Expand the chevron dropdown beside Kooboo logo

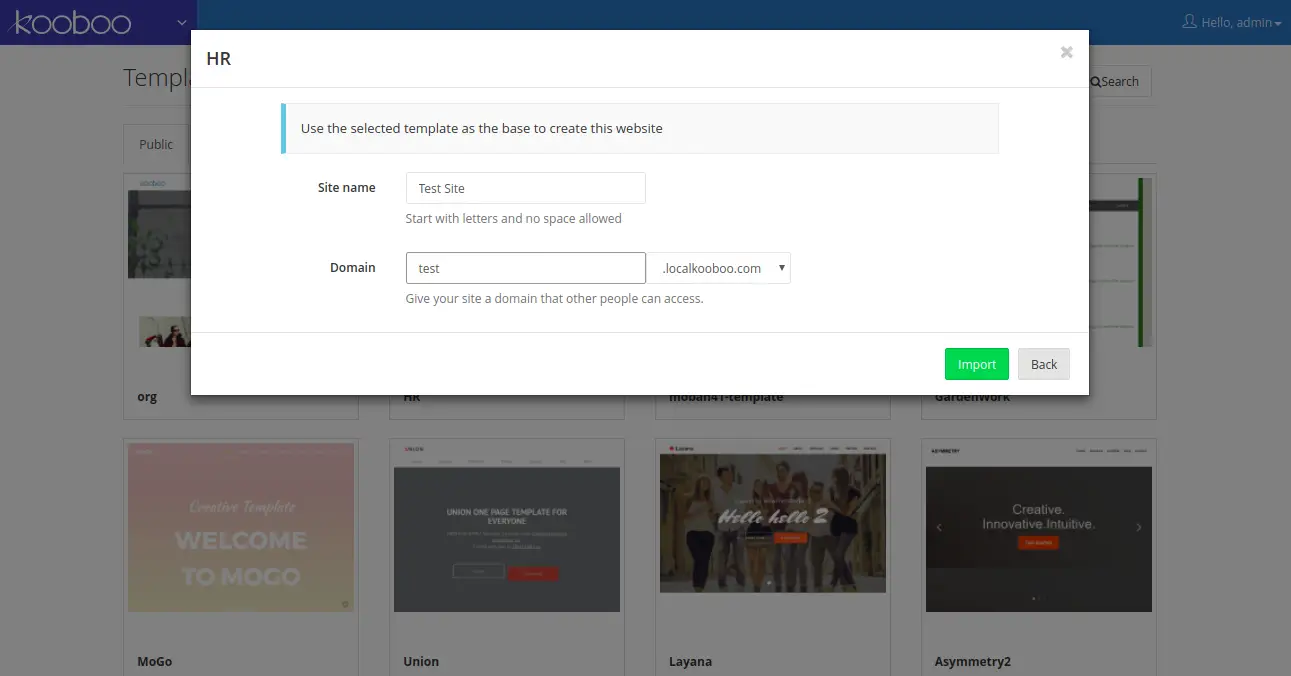[x=181, y=22]
